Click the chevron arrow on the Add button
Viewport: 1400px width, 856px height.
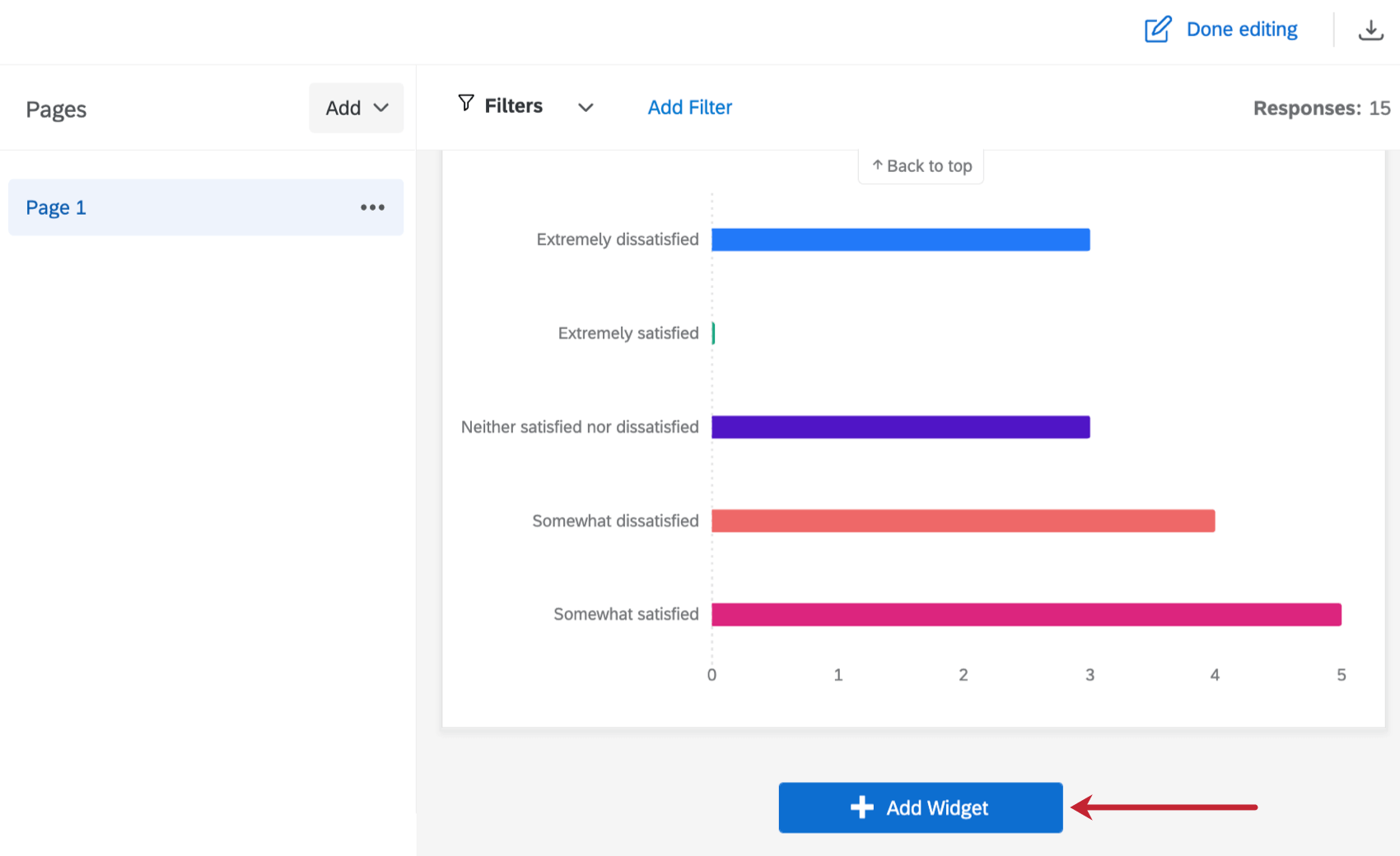[x=381, y=107]
